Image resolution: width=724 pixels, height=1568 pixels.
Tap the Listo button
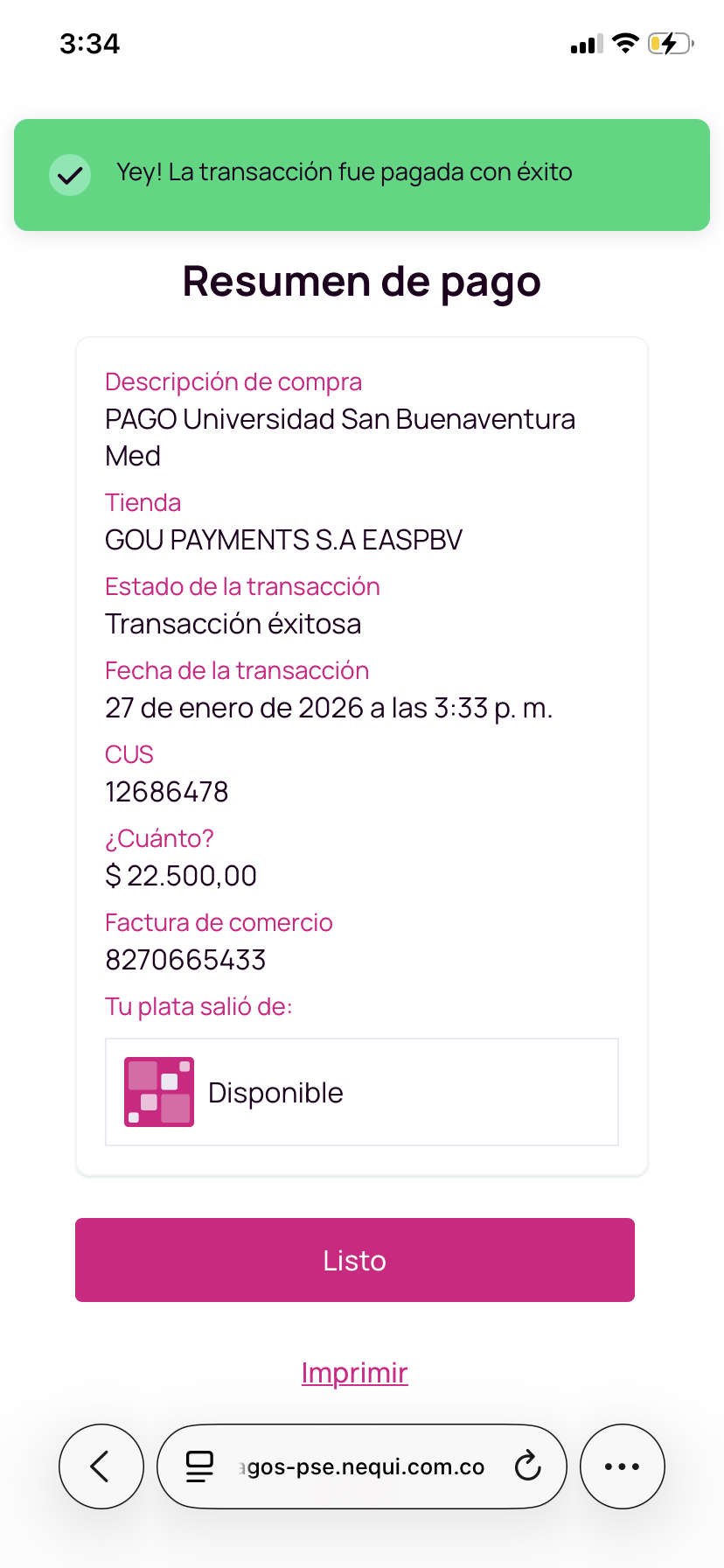tap(355, 1260)
